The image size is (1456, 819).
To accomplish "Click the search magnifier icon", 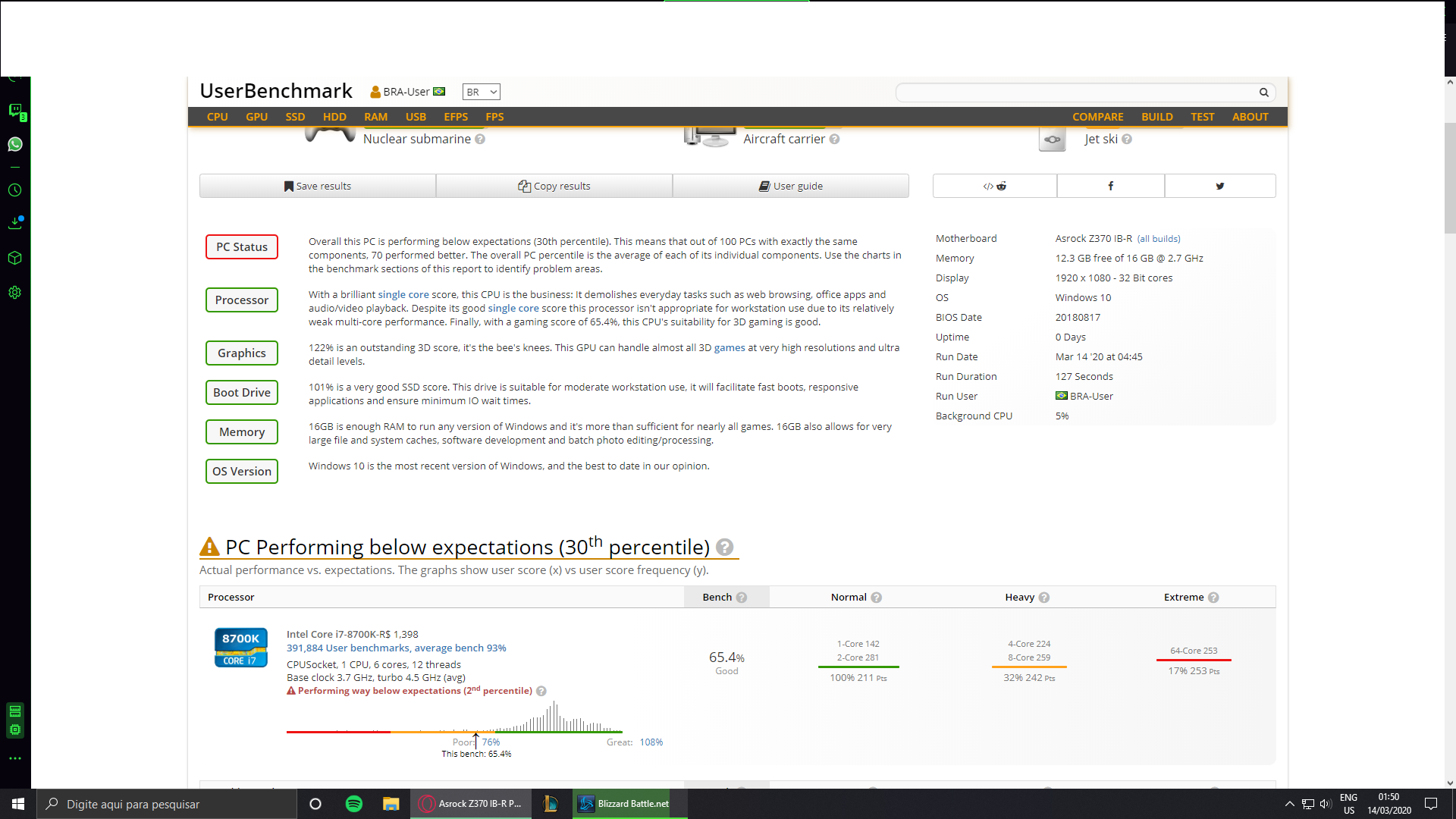I will 1263,93.
